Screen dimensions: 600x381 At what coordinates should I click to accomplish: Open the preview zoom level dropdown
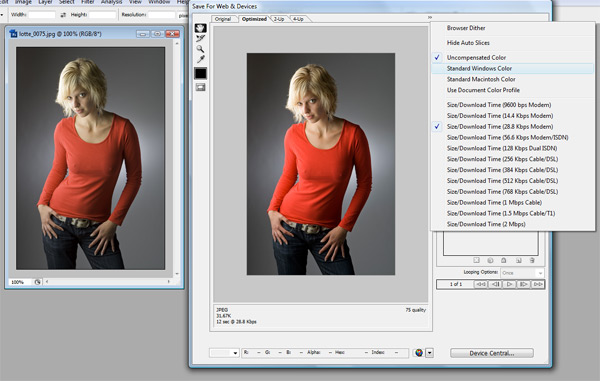coord(224,353)
